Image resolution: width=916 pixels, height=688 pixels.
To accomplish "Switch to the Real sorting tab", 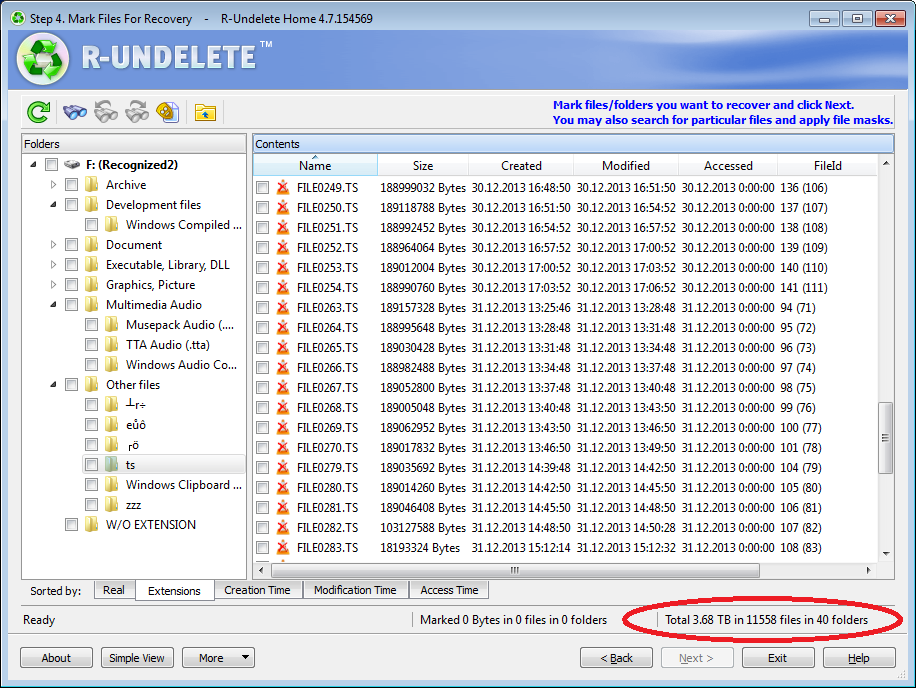I will [x=114, y=590].
